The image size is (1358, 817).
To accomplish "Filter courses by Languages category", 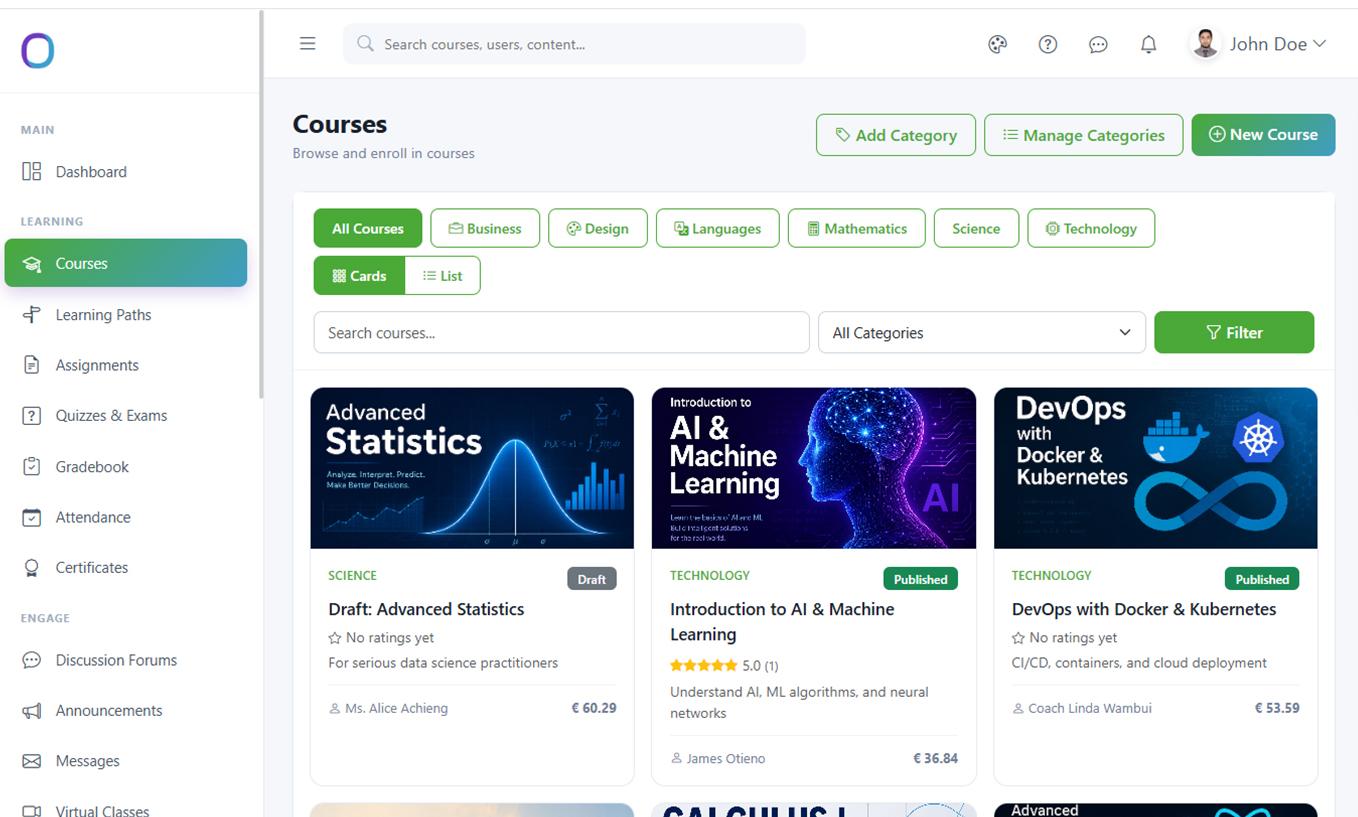I will 718,228.
